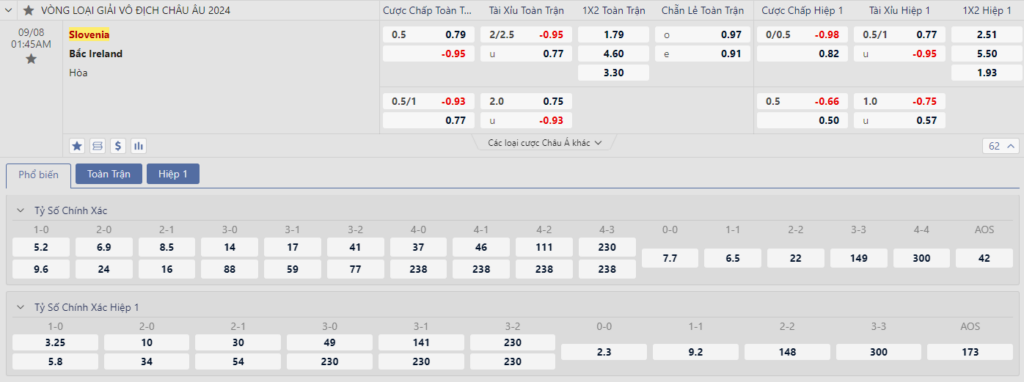Select the AOS odds 42
Image resolution: width=1024 pixels, height=382 pixels.
[984, 259]
